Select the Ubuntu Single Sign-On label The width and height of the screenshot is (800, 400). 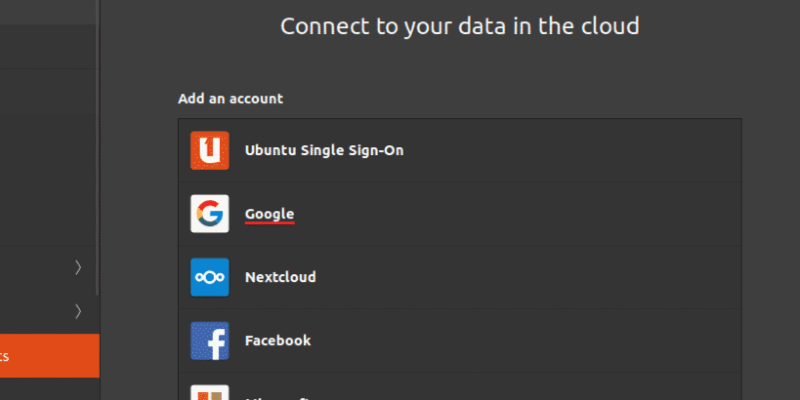[x=324, y=150]
